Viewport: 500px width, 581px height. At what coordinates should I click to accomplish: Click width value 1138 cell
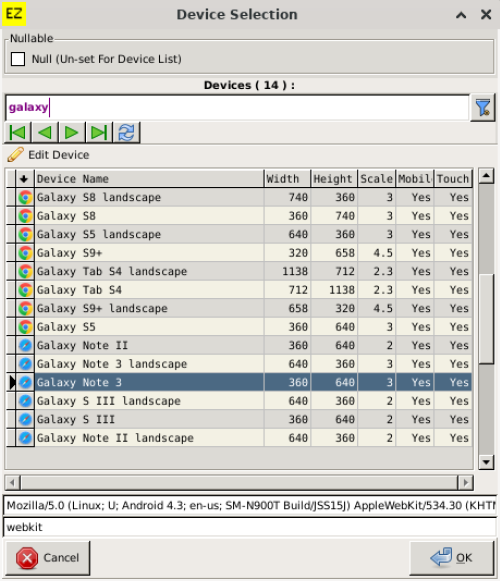(287, 271)
